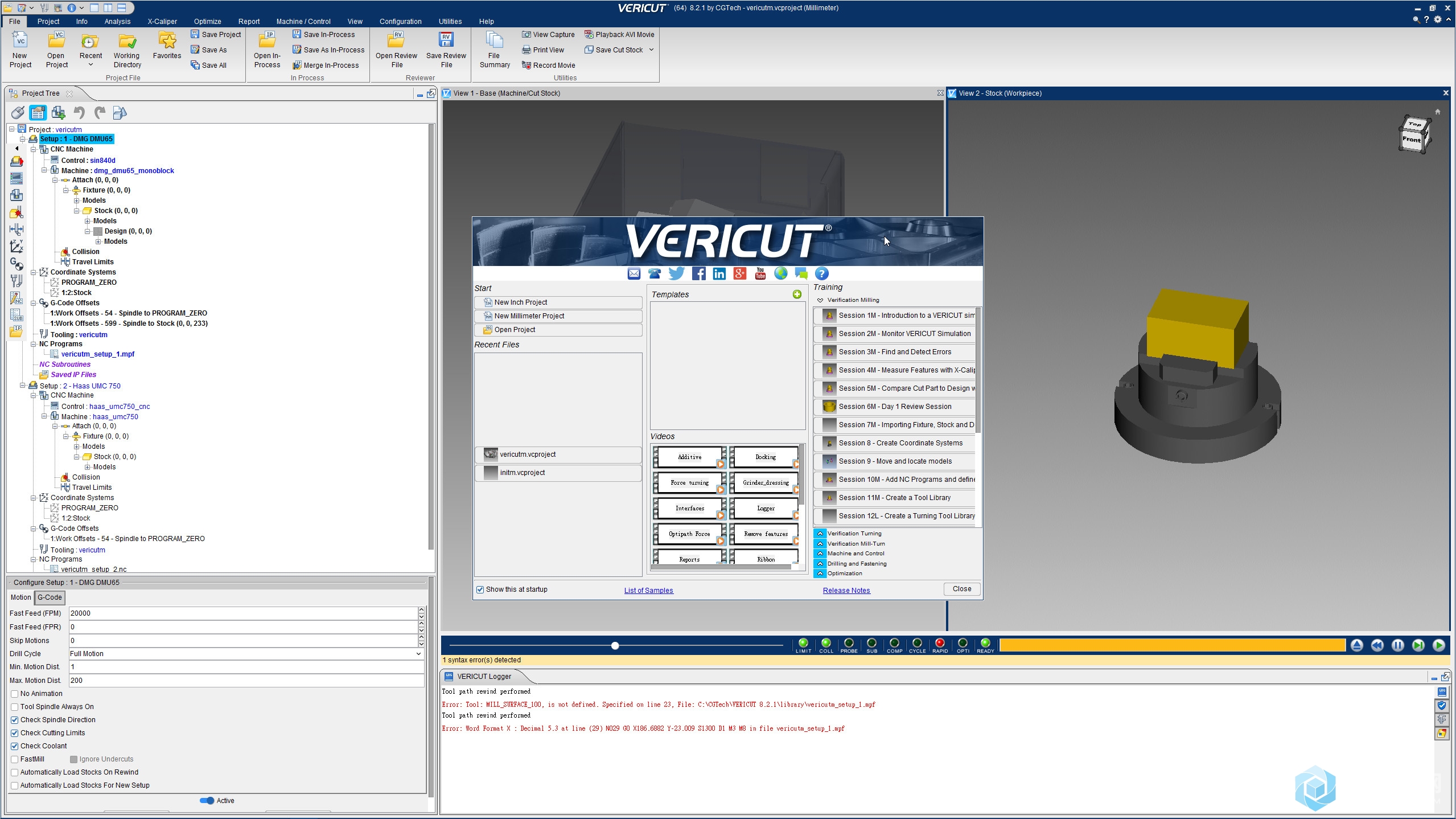Open Session 3M - Find and Detect Errors

(x=894, y=352)
